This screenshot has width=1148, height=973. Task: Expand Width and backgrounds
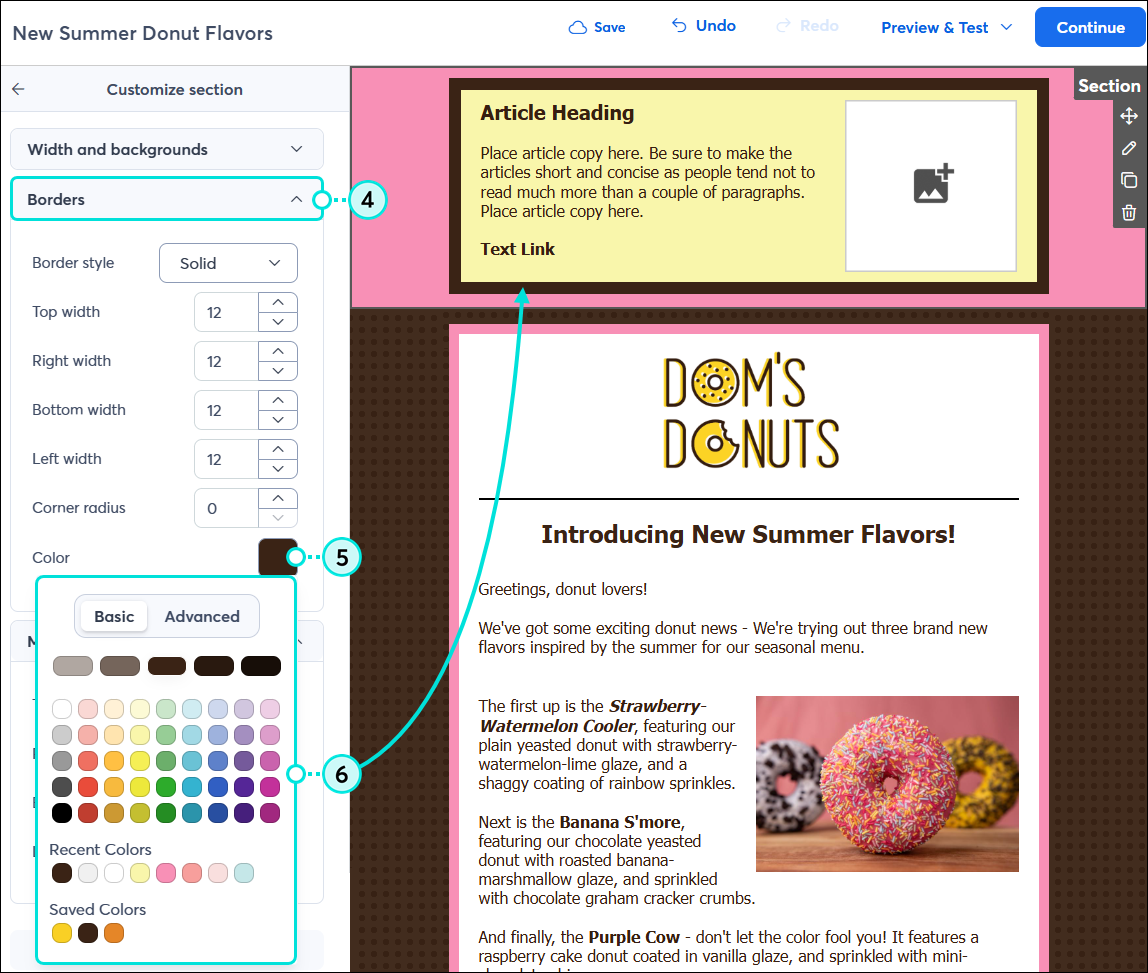(x=166, y=148)
